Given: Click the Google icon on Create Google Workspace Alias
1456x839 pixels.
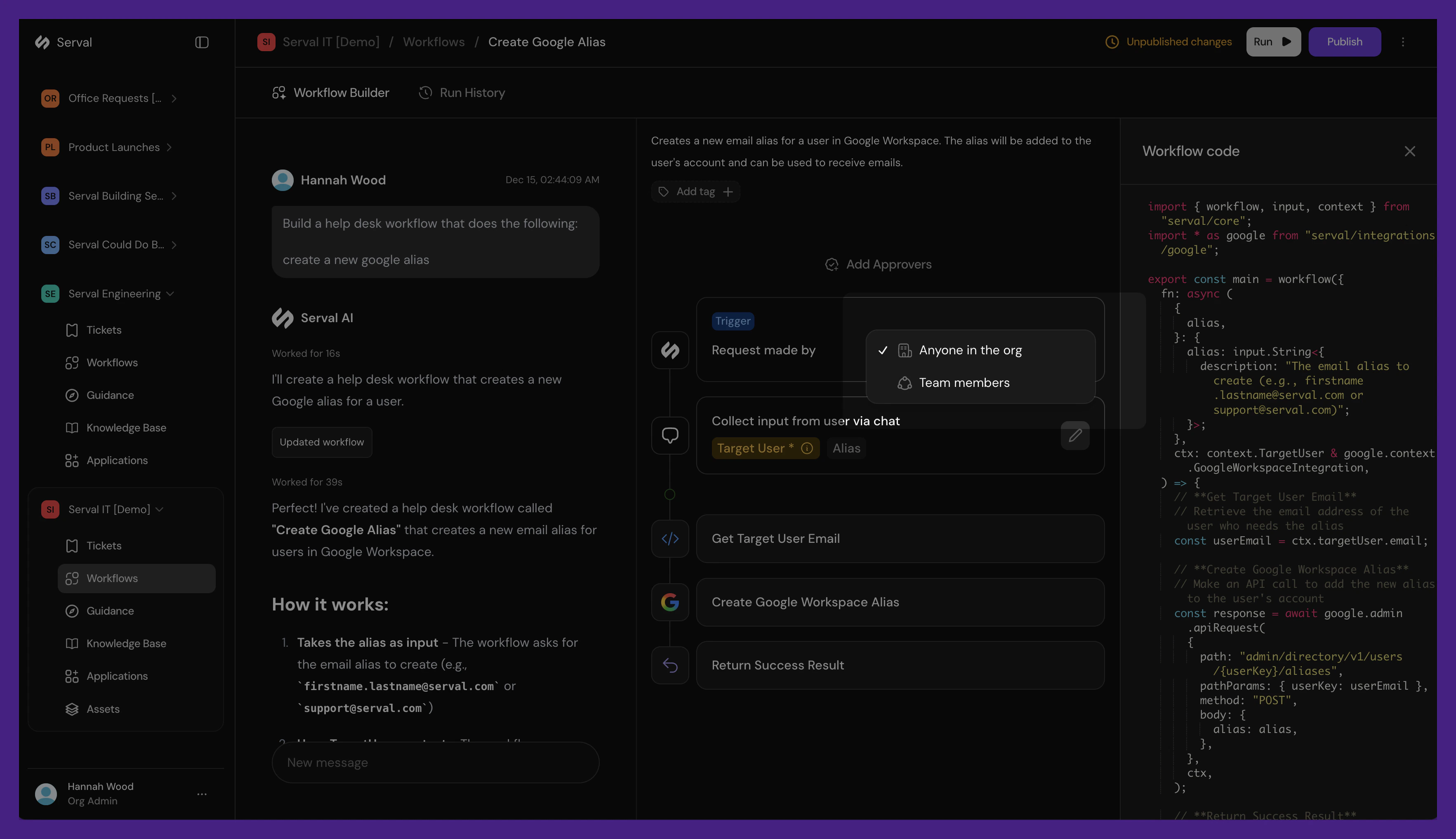Looking at the screenshot, I should 669,601.
